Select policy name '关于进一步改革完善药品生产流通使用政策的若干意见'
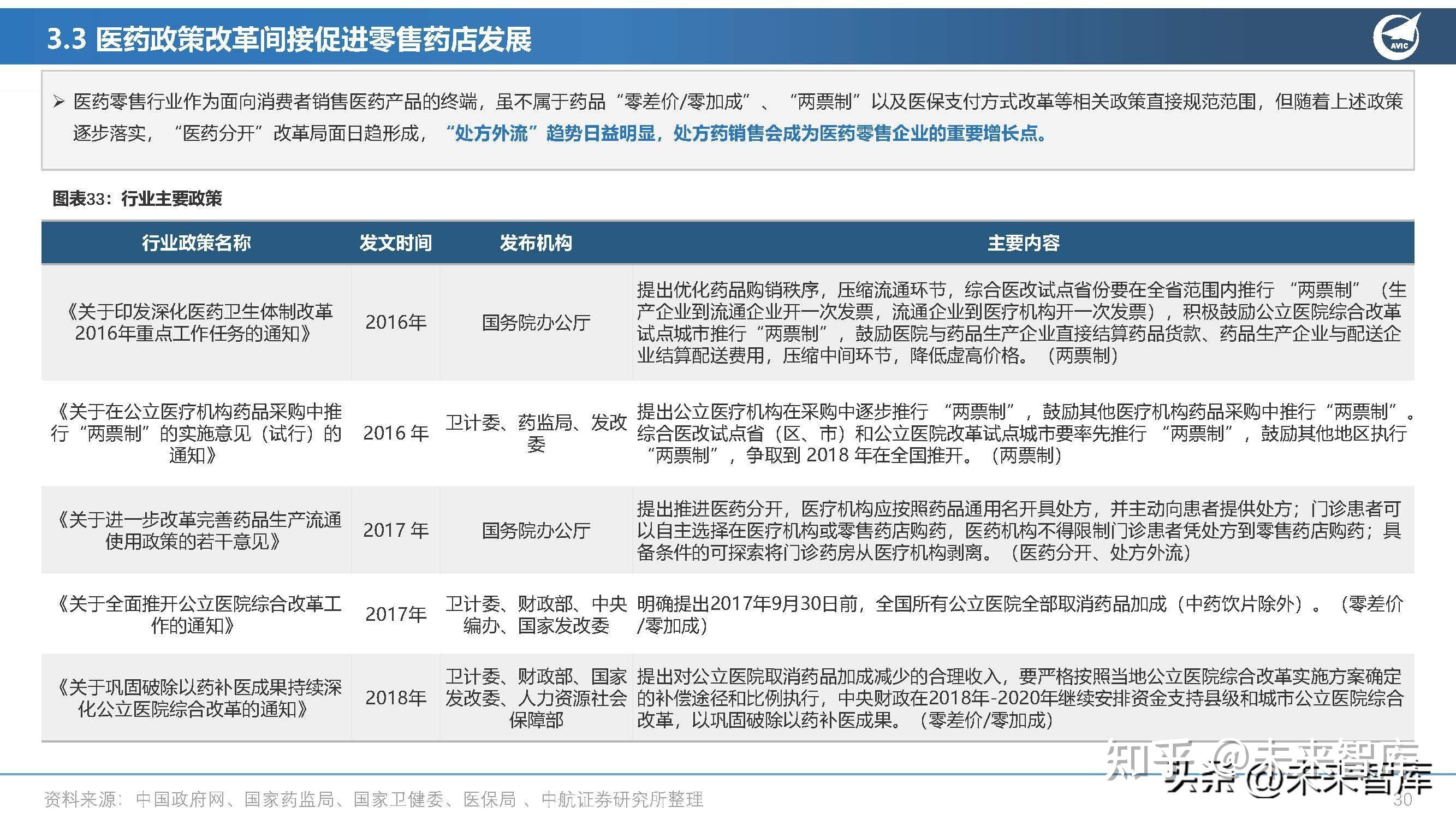 point(196,530)
